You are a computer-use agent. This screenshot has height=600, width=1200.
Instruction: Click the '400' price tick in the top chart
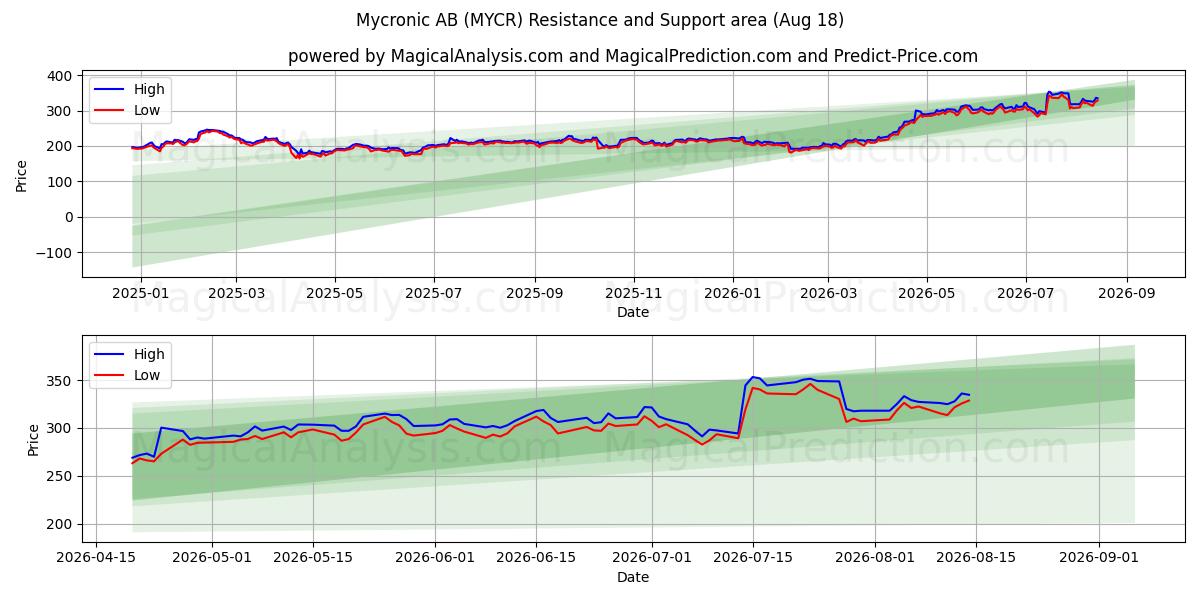[59, 76]
